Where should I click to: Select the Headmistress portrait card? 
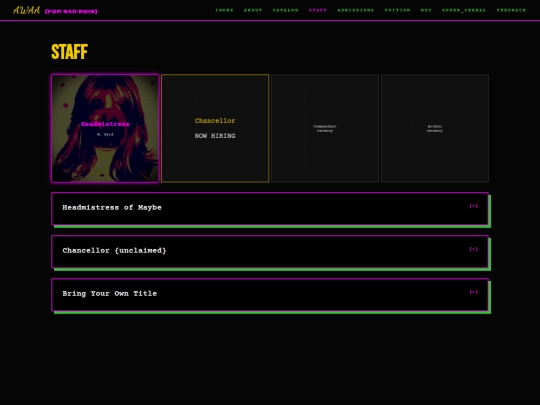pos(105,128)
